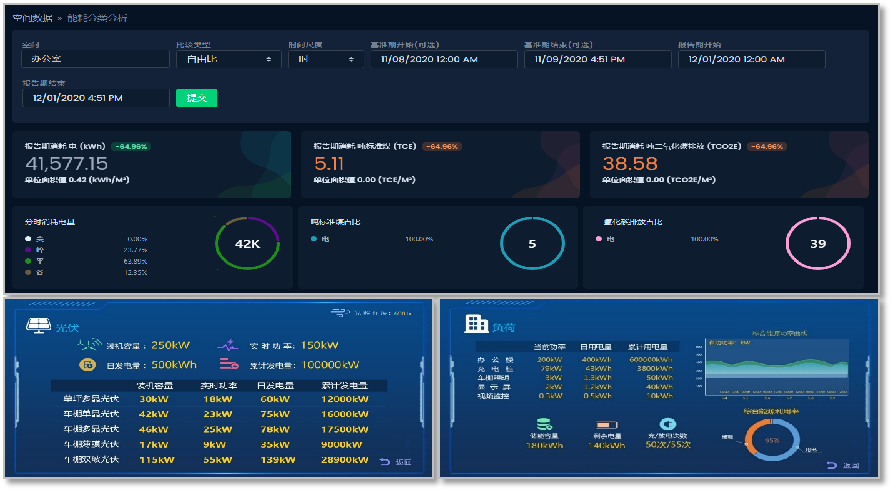This screenshot has height=491, width=892.
Task: Click the gold round icon before 500kWh
Action: [87, 365]
